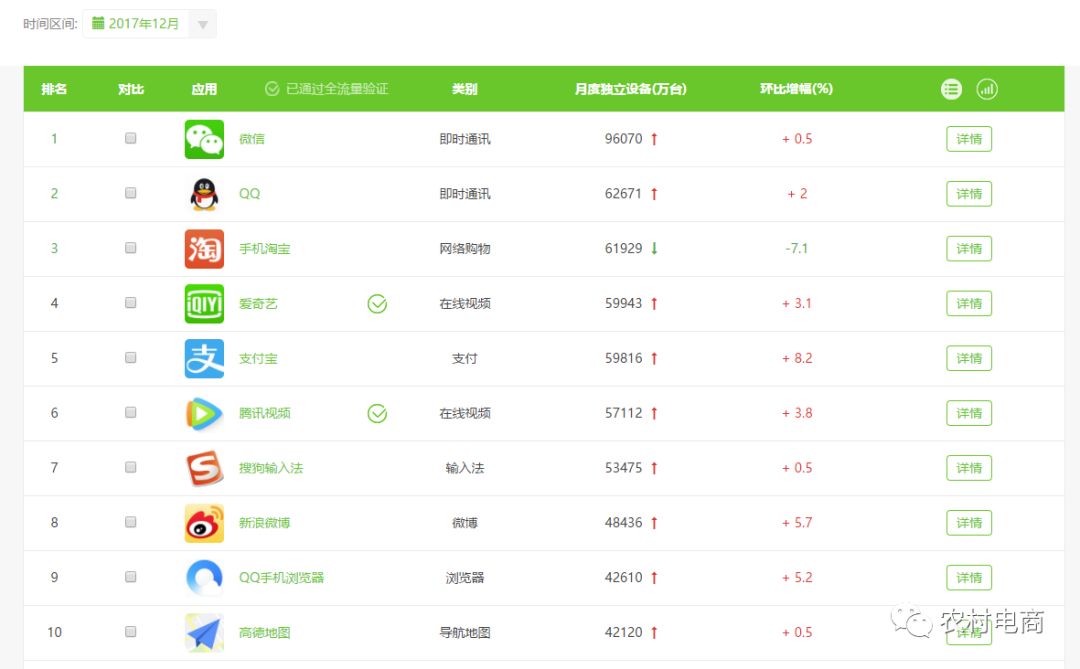Select the compare checkbox for 新浪微博

[x=131, y=522]
